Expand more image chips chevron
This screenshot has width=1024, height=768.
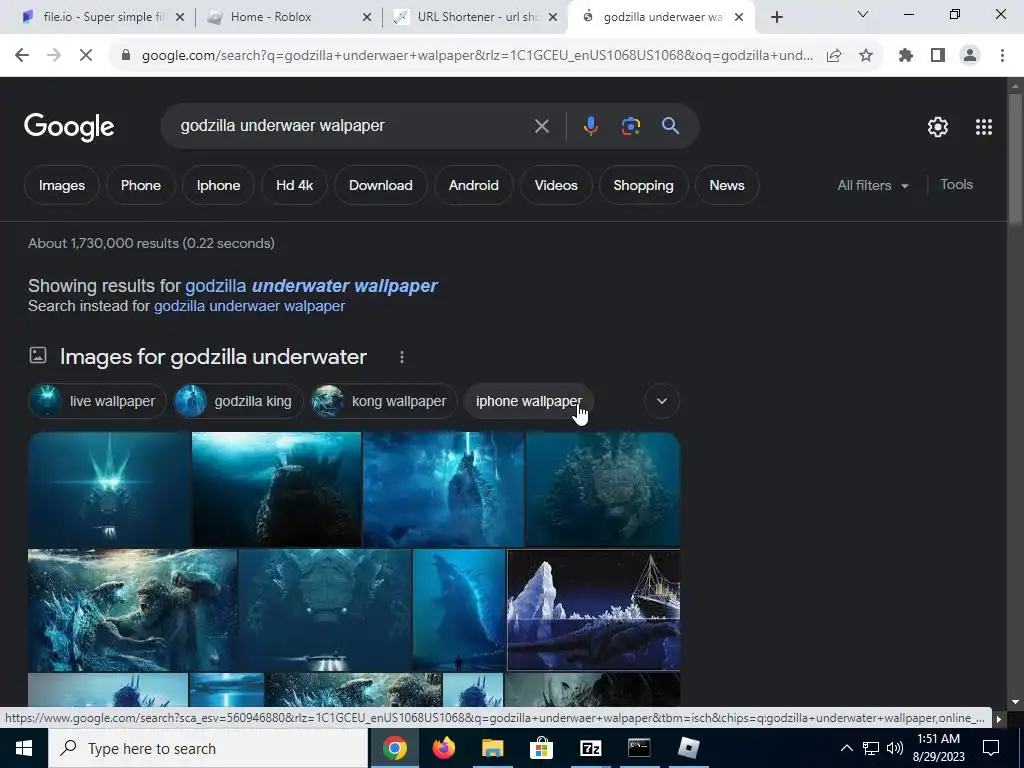(662, 402)
